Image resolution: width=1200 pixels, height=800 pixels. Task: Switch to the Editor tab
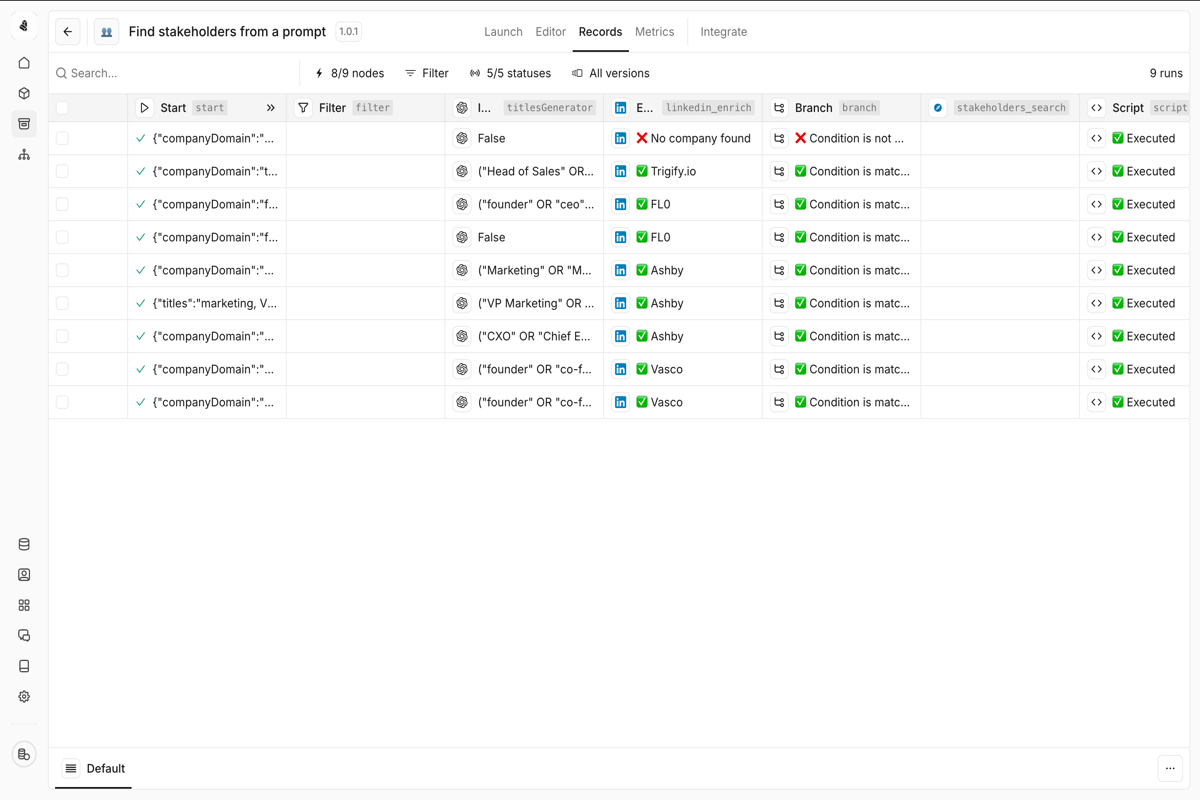(x=550, y=32)
